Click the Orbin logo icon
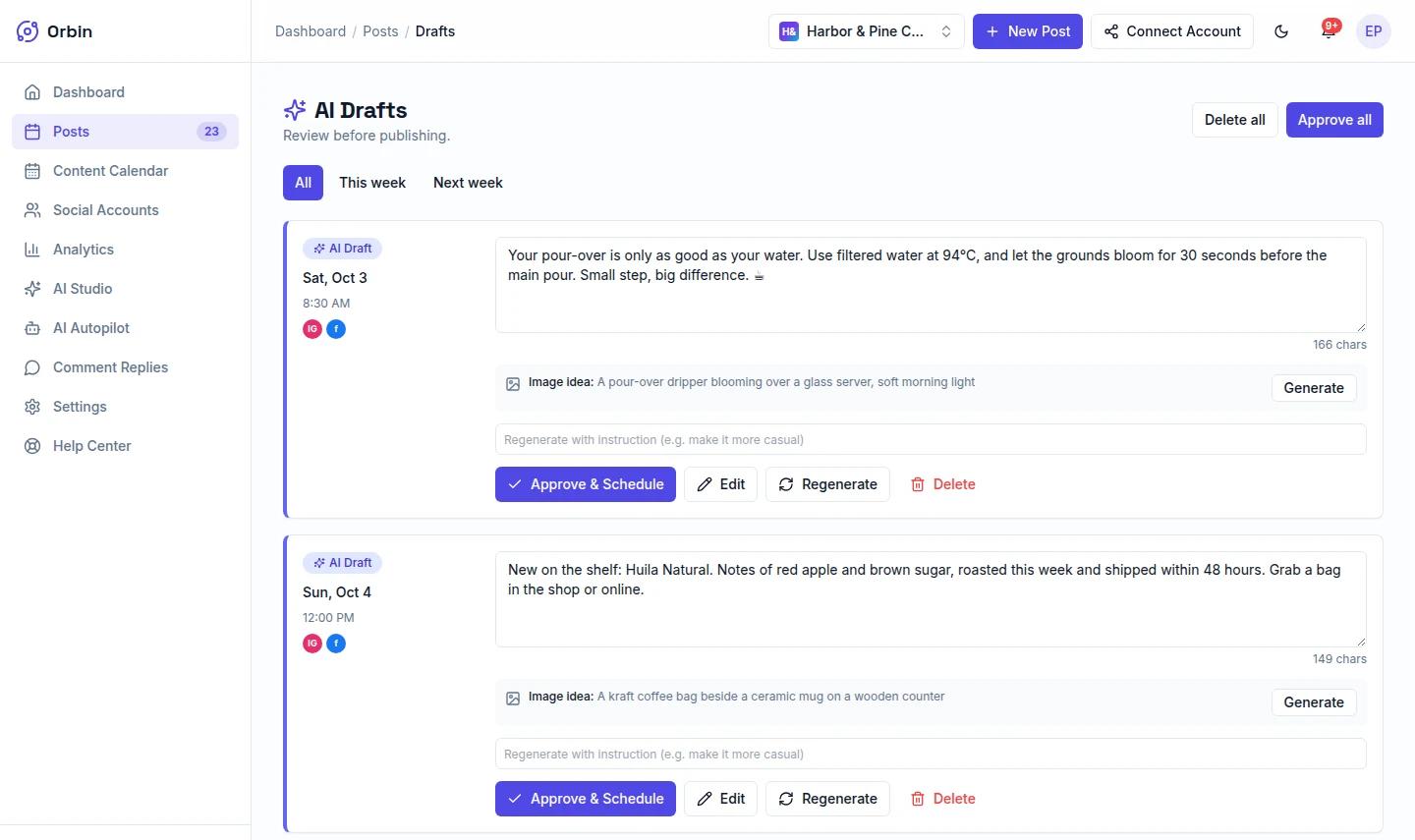 (28, 31)
